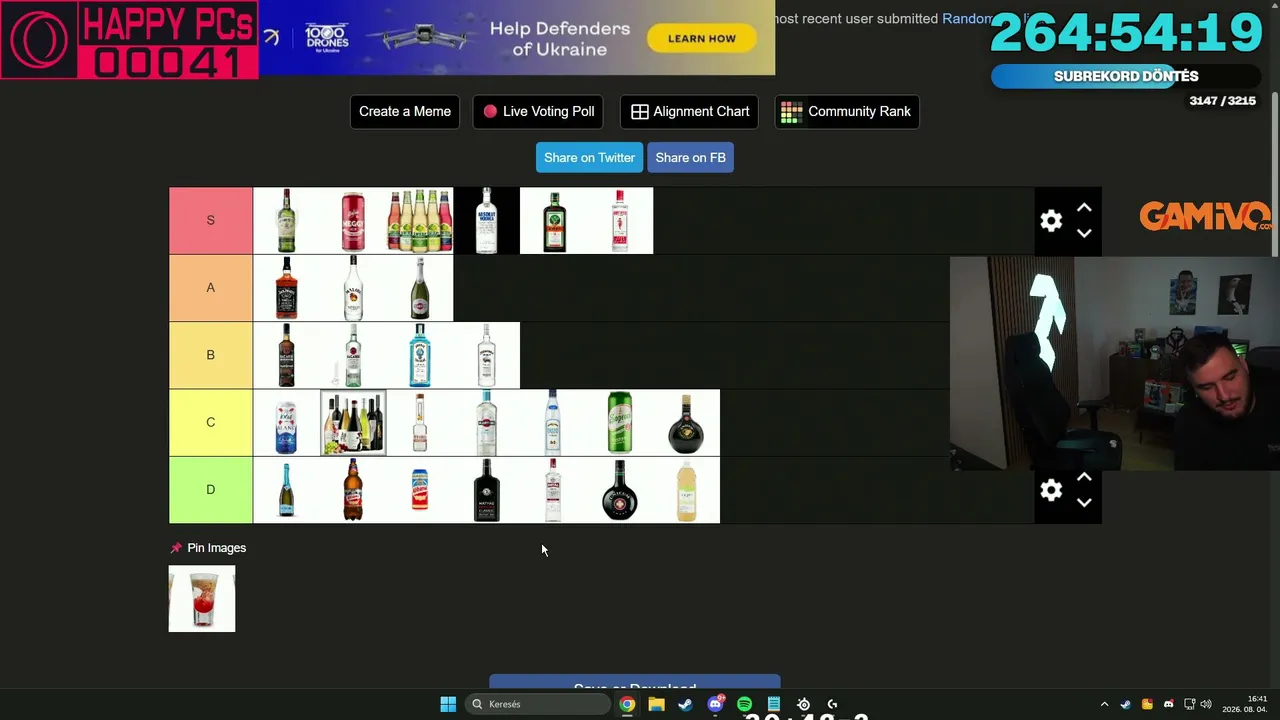1280x720 pixels.
Task: Select the Jameson whiskey bottle in S tier
Action: 286,221
